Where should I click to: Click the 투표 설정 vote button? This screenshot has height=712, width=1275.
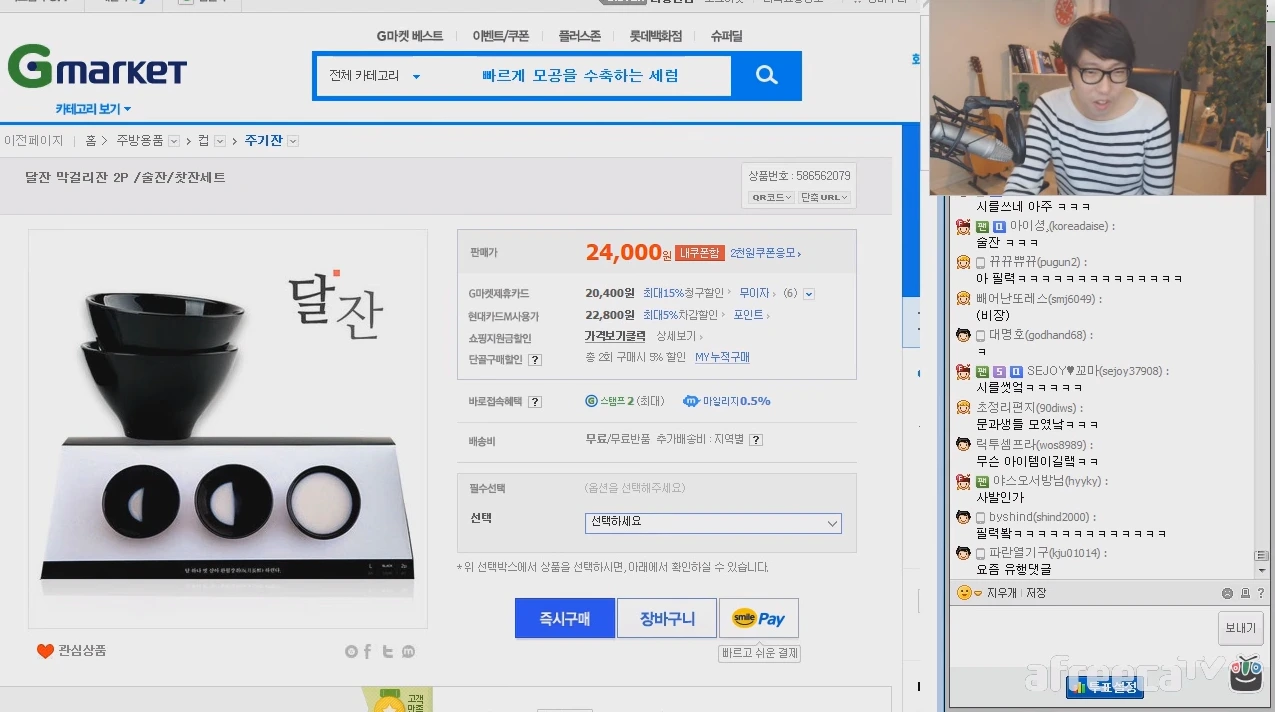coord(1105,687)
